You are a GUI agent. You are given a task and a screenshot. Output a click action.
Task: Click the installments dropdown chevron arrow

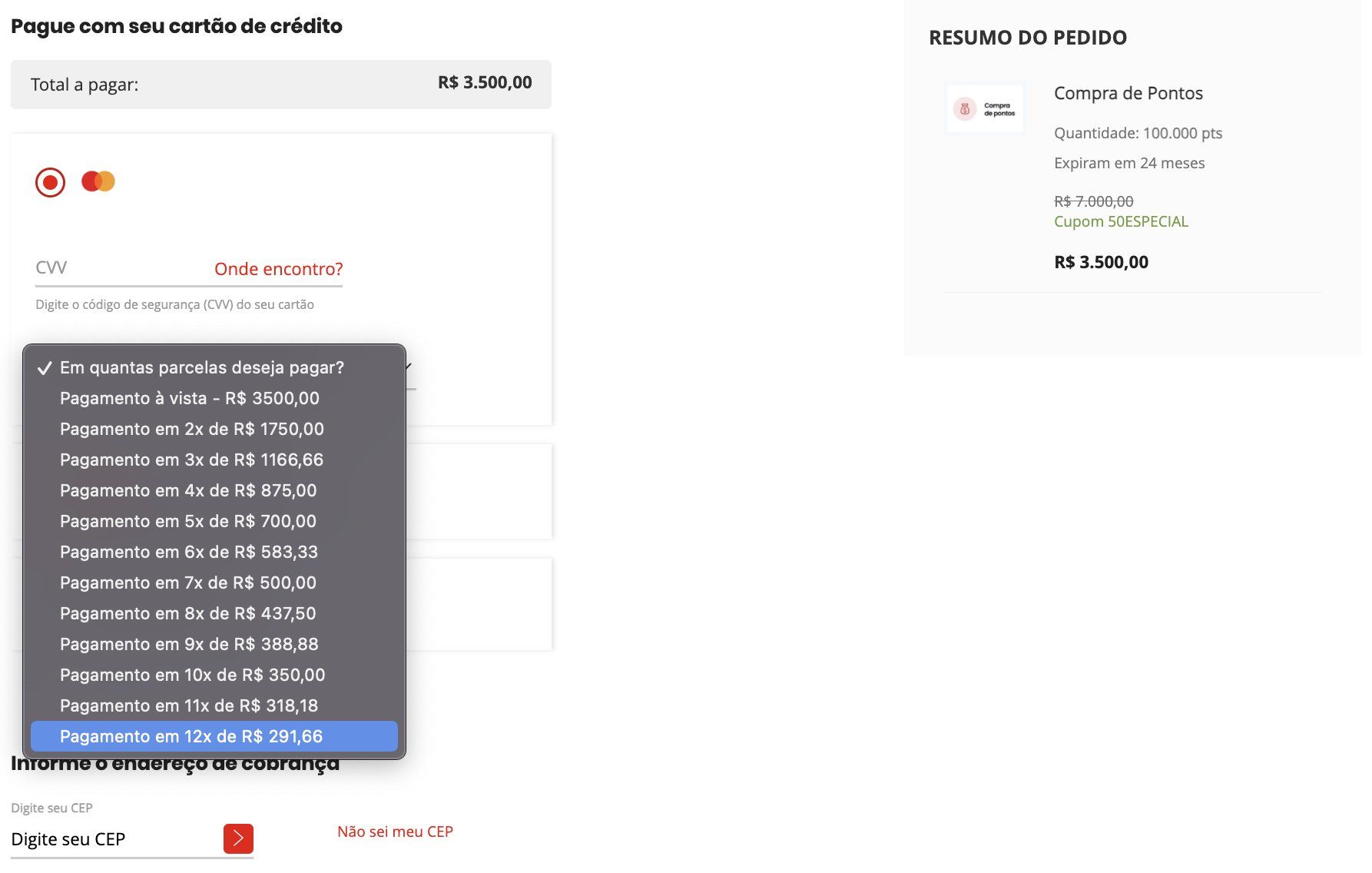pos(409,367)
